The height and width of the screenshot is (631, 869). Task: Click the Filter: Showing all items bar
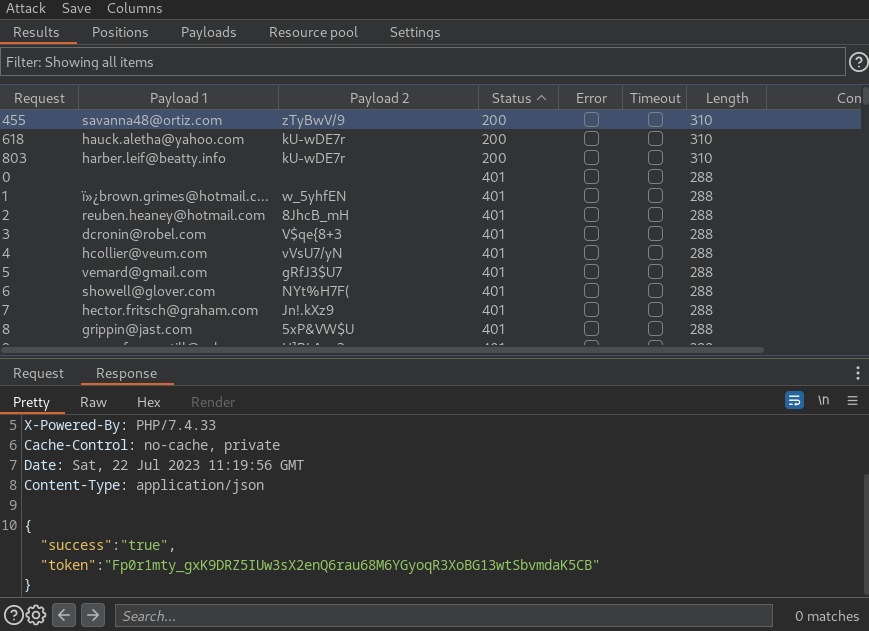422,62
